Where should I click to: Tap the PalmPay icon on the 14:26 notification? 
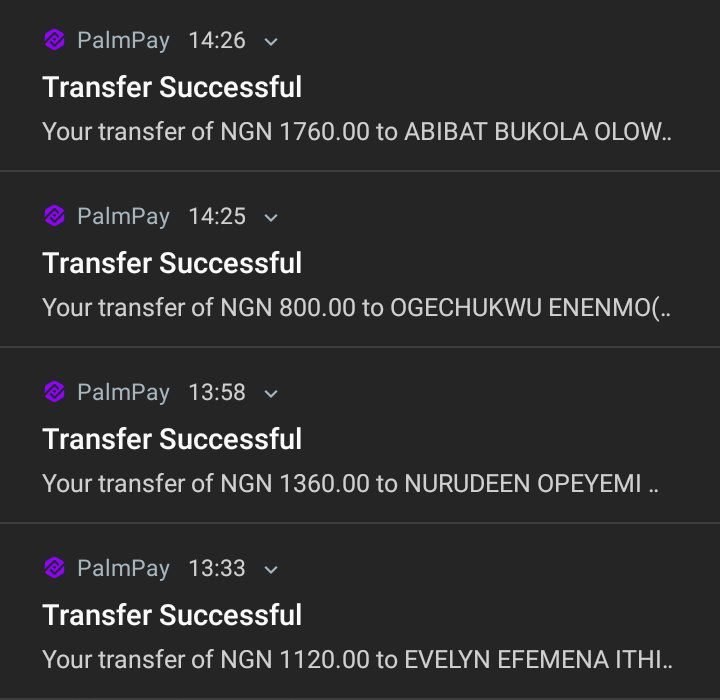(x=54, y=40)
